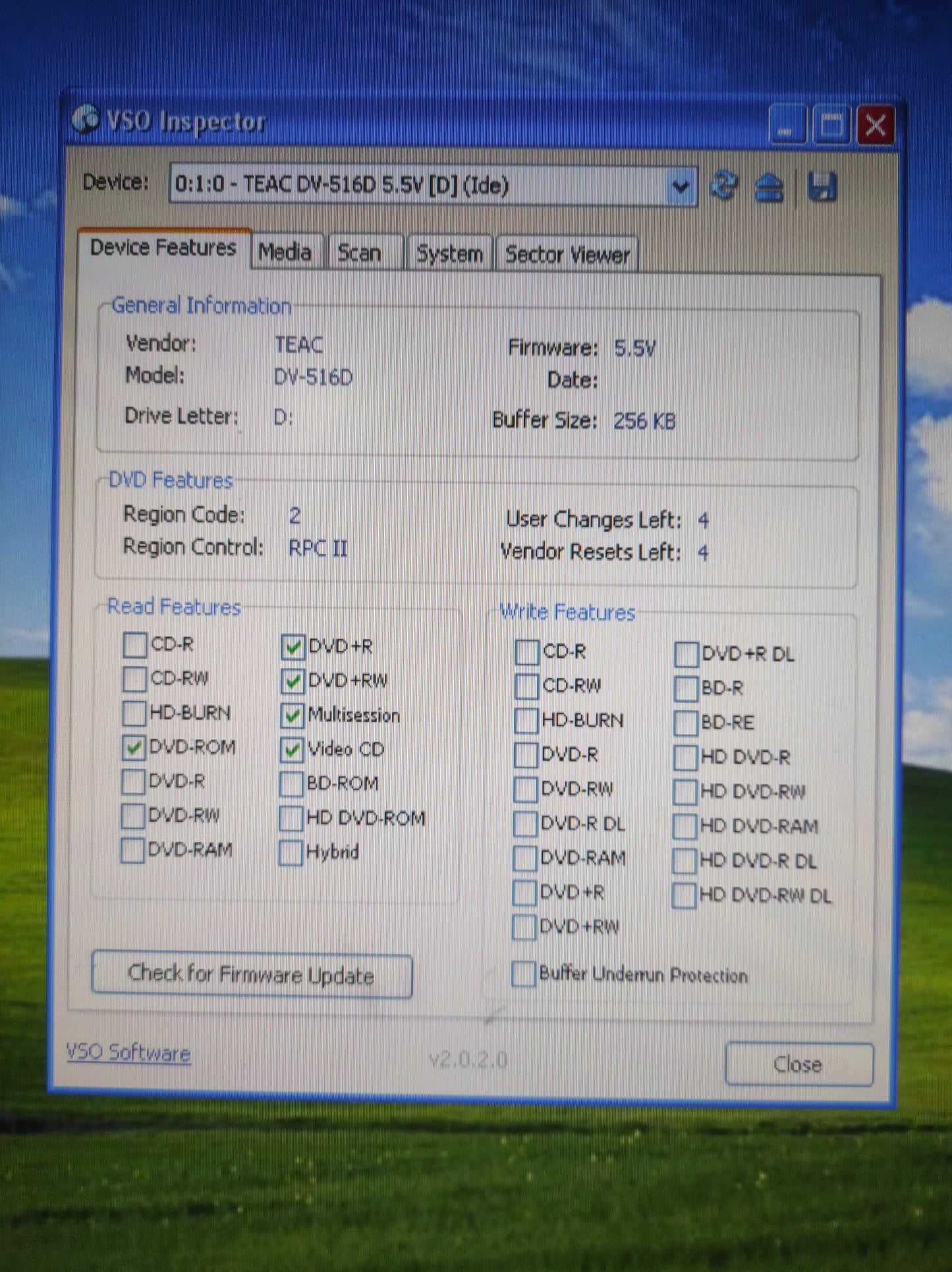Click the eject disc icon
Viewport: 952px width, 1272px height.
point(769,188)
